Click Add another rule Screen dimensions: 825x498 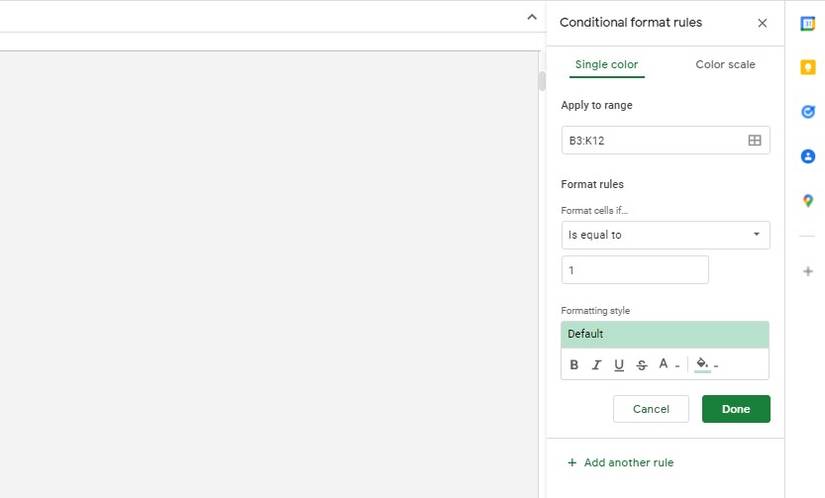[620, 463]
